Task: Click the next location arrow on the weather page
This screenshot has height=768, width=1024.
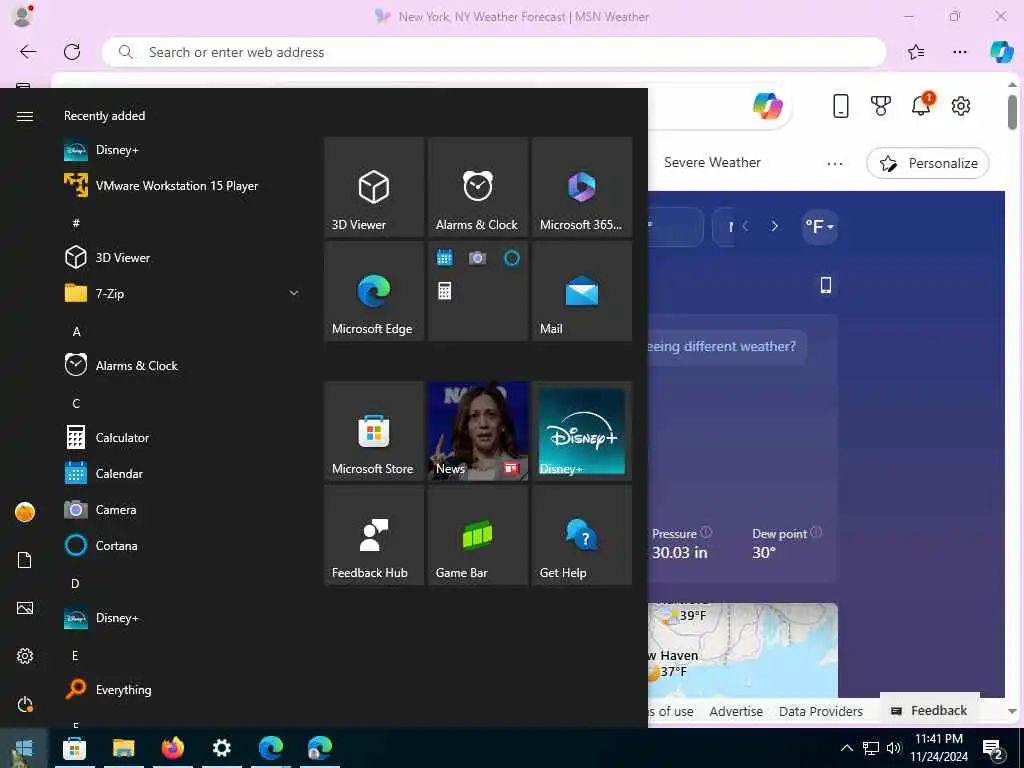Action: (775, 227)
